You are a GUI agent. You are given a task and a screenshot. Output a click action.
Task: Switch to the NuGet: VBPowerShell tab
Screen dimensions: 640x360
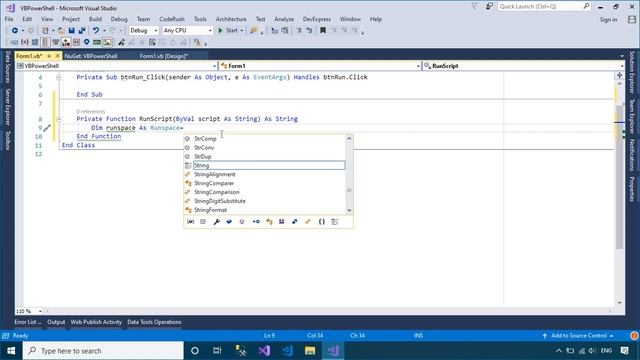click(91, 56)
